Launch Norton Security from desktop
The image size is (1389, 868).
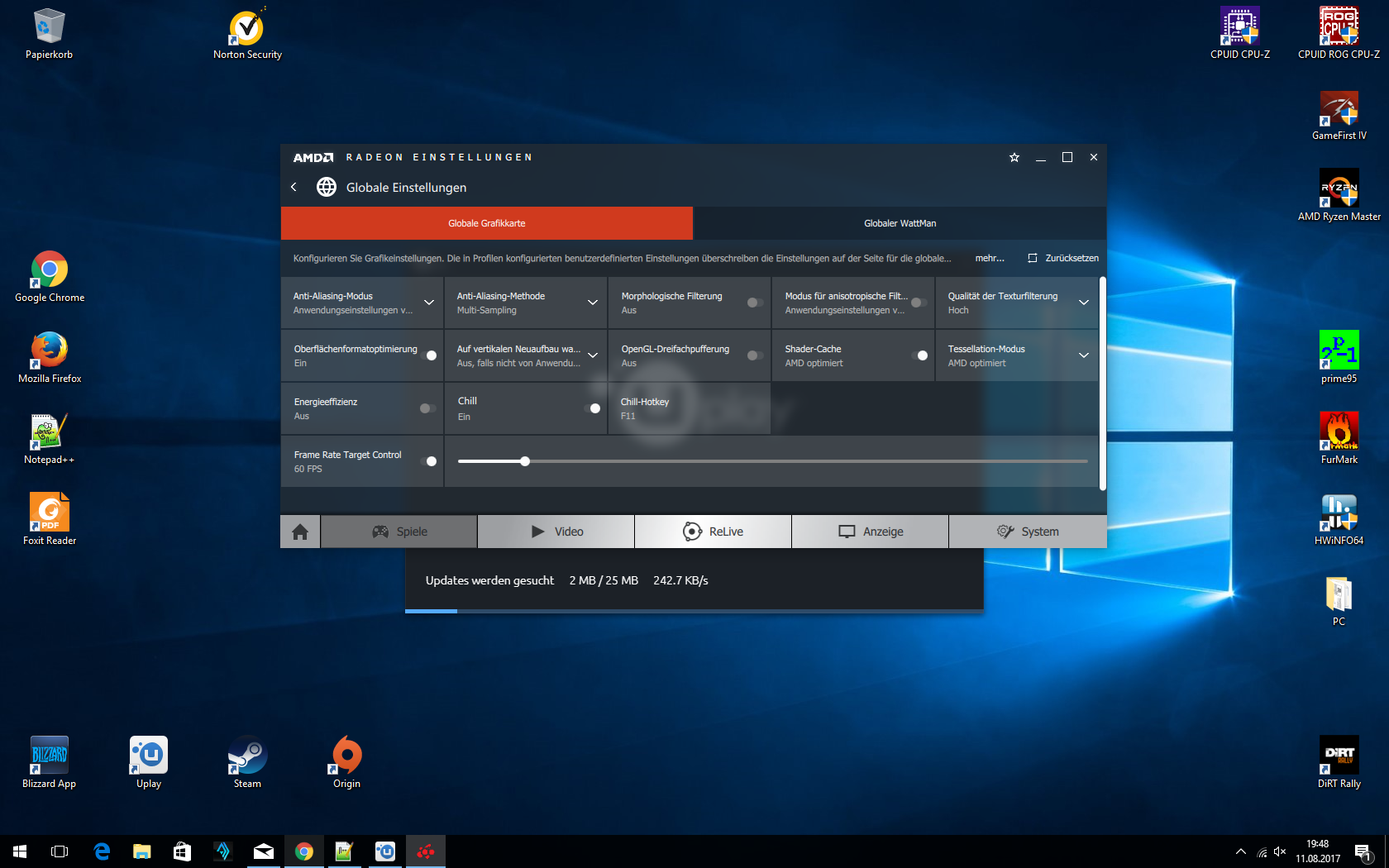[247, 35]
